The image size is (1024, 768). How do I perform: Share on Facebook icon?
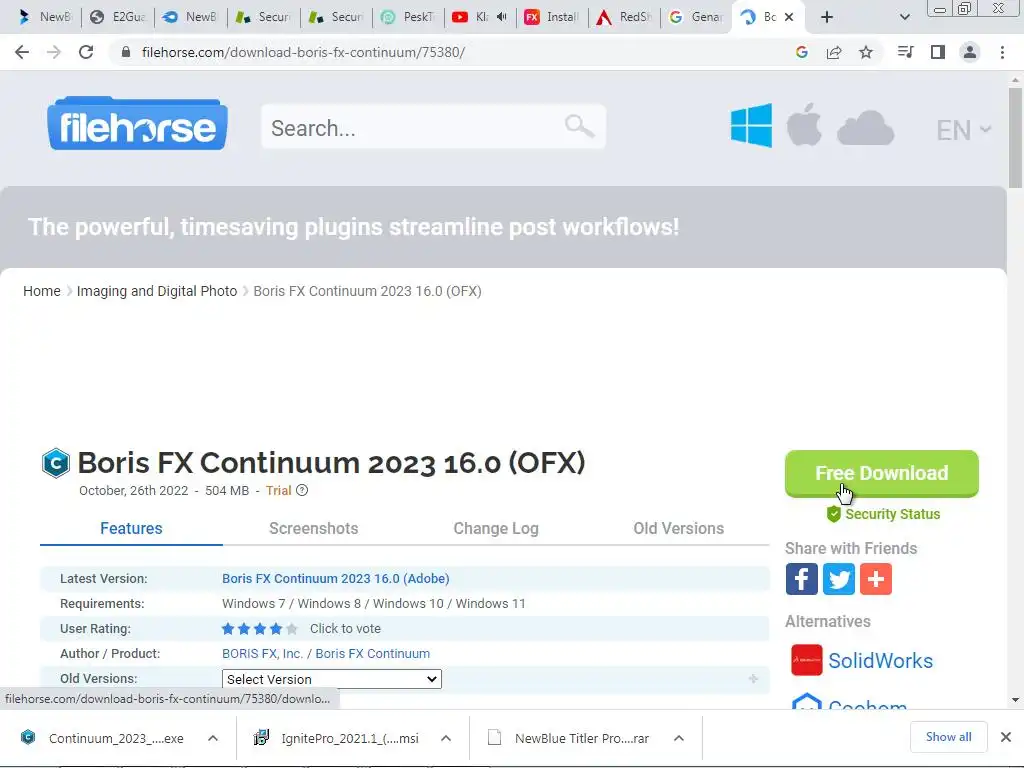801,579
